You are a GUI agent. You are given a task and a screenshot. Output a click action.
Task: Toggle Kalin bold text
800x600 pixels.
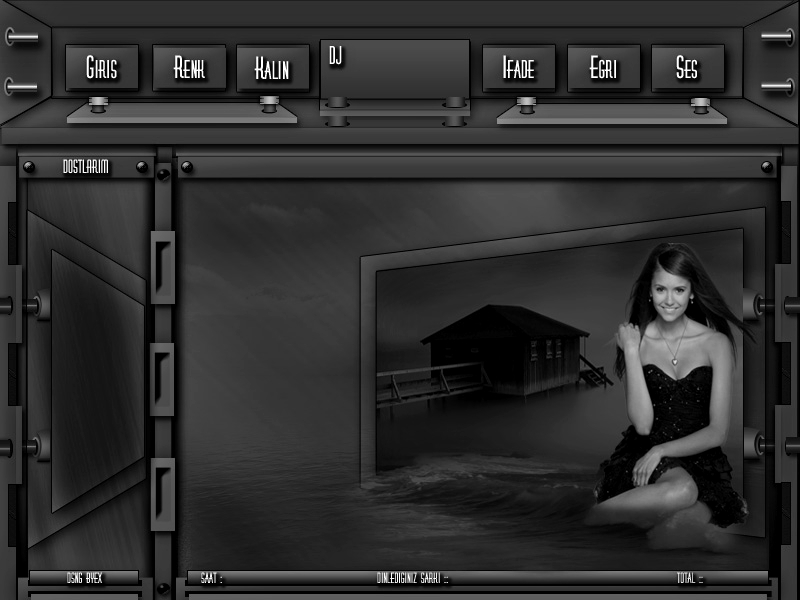(273, 68)
